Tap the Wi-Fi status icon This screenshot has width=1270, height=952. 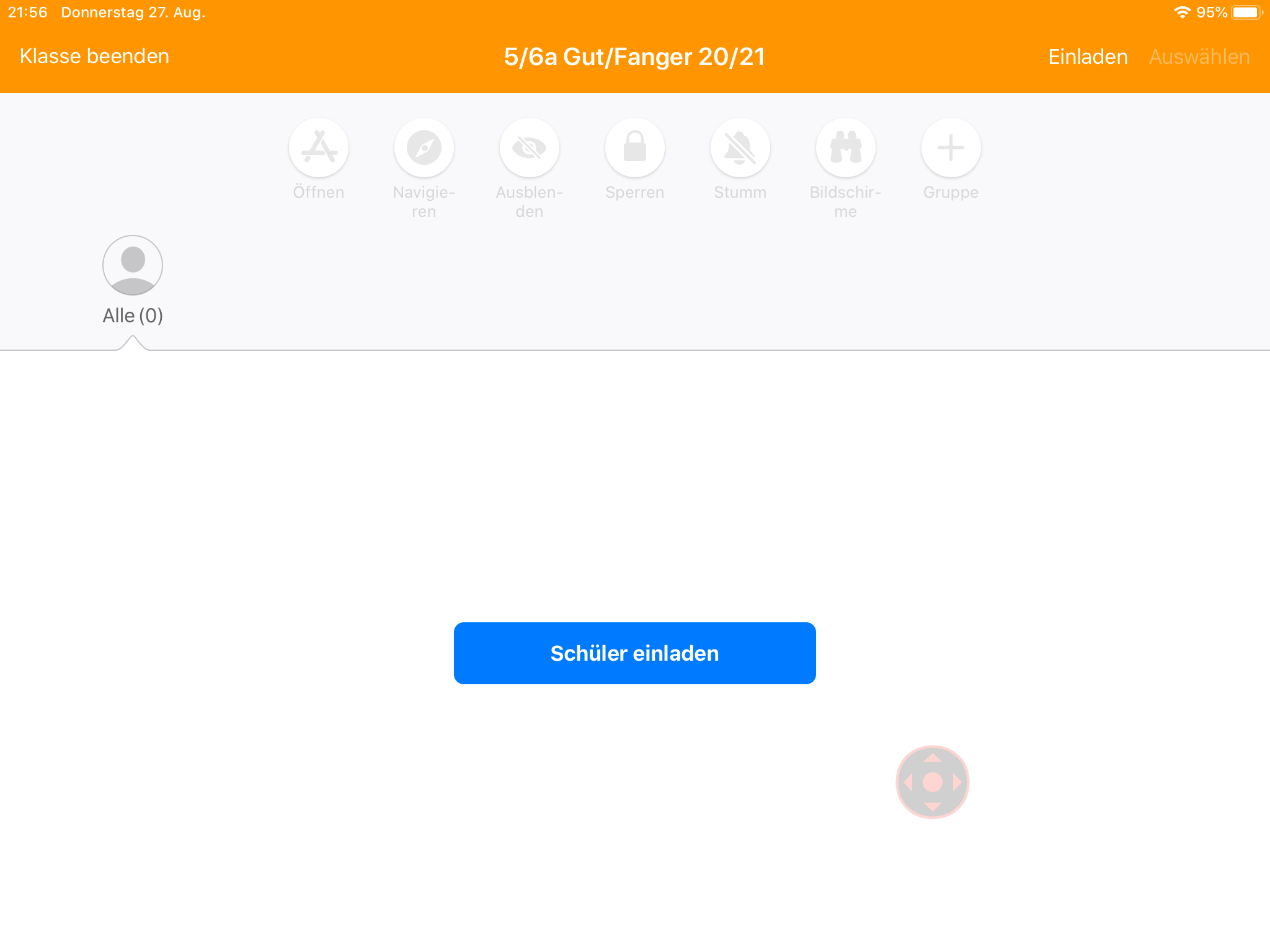click(1182, 12)
